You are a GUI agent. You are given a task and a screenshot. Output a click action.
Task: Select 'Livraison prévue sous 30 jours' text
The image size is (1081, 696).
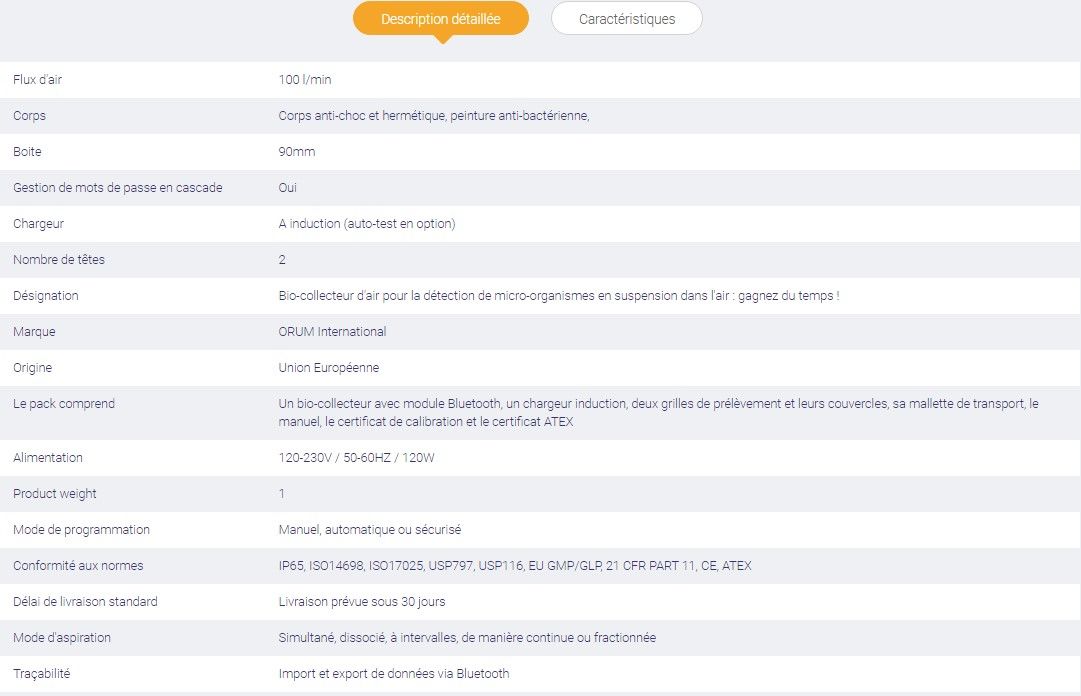[x=361, y=602]
